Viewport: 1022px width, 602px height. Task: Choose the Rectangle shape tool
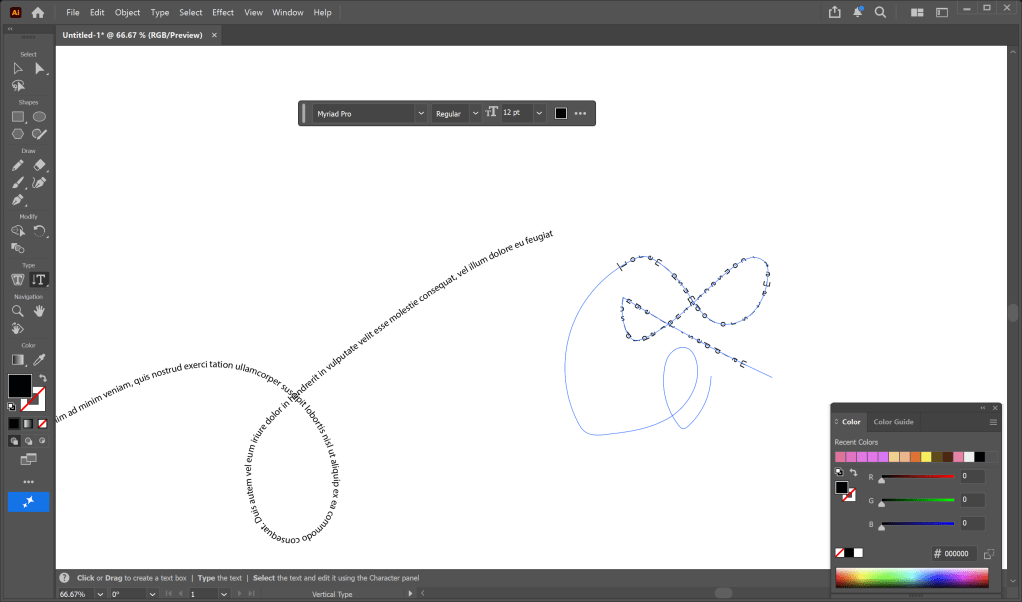18,116
